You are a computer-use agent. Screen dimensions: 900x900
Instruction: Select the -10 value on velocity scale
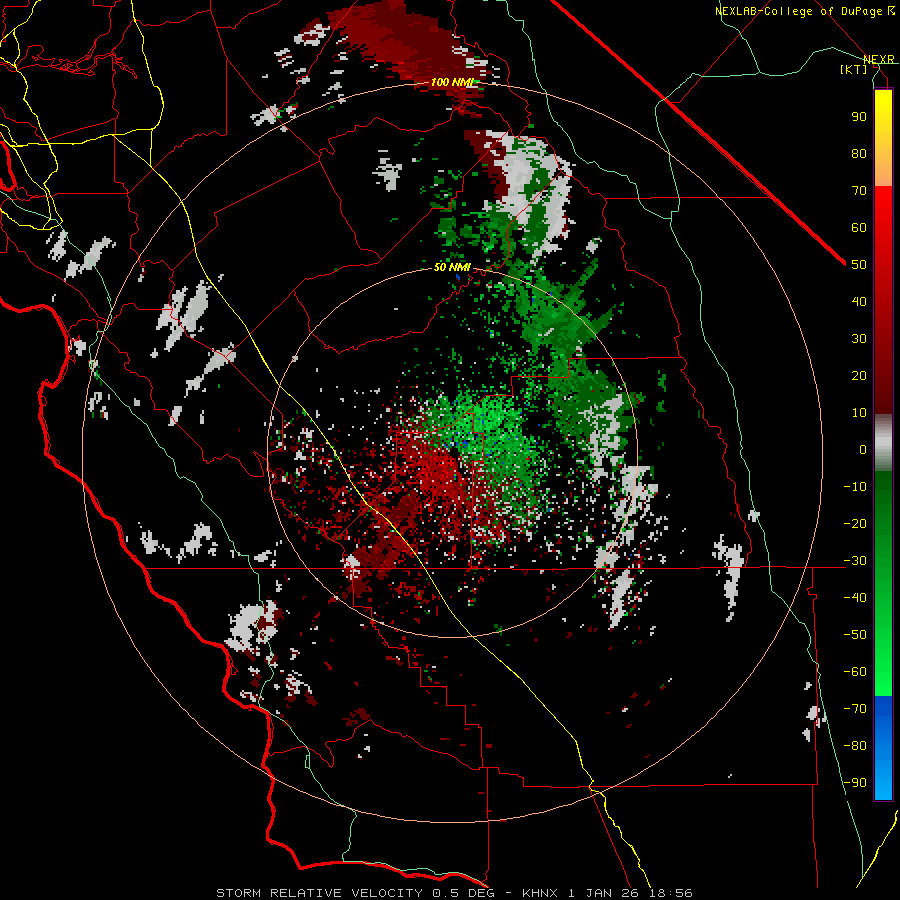pos(855,487)
